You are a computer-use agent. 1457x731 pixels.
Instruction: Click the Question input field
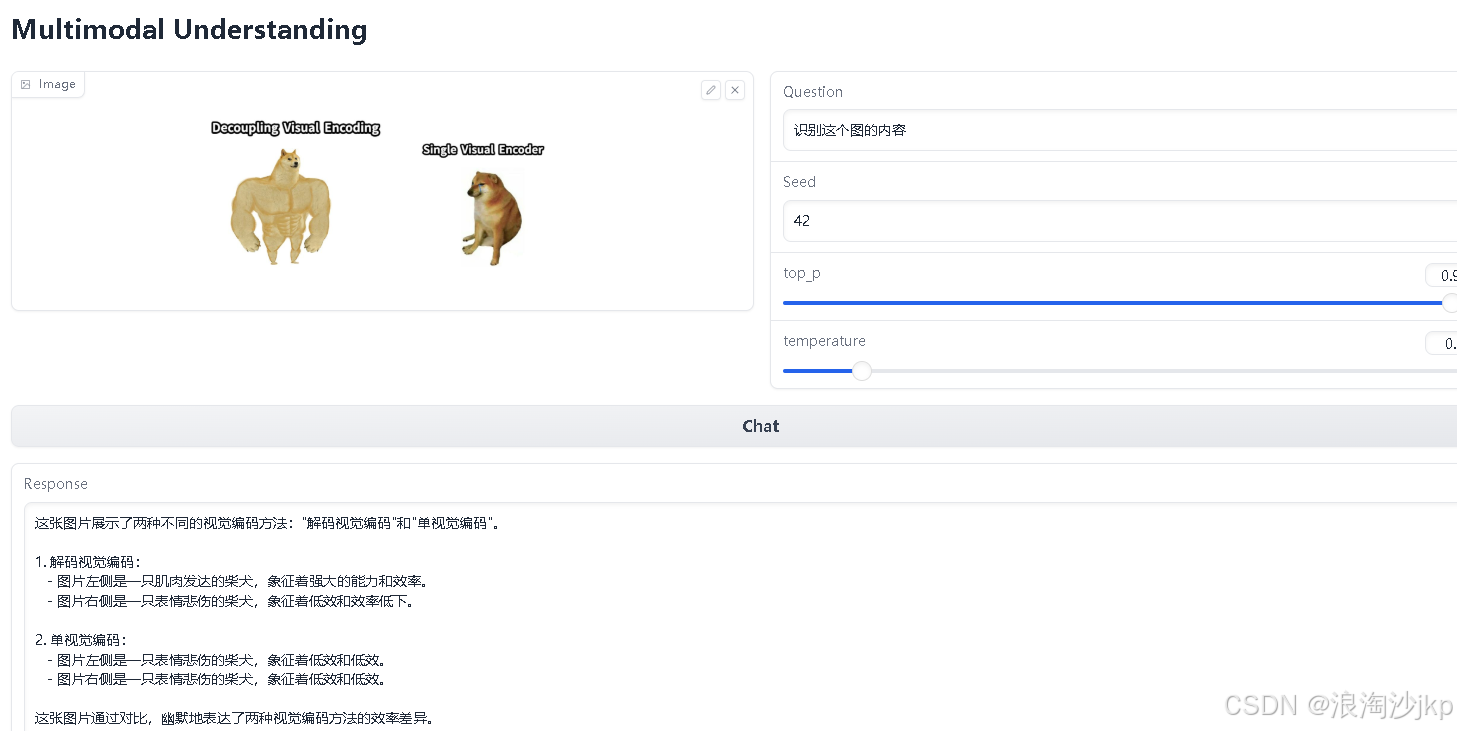[1120, 130]
